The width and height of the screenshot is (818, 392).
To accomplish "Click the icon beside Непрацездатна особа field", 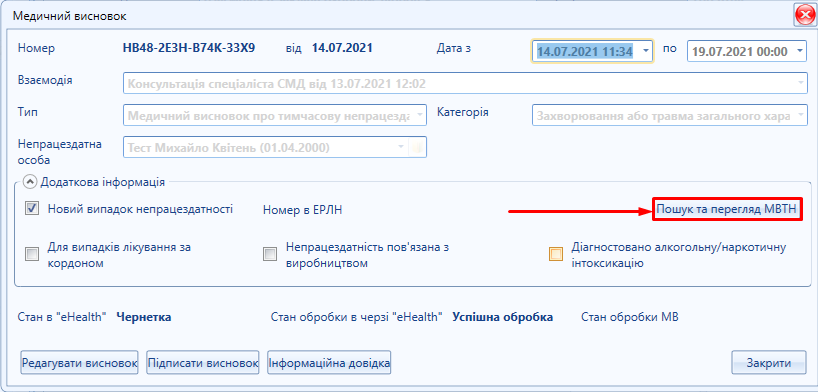I will [417, 148].
